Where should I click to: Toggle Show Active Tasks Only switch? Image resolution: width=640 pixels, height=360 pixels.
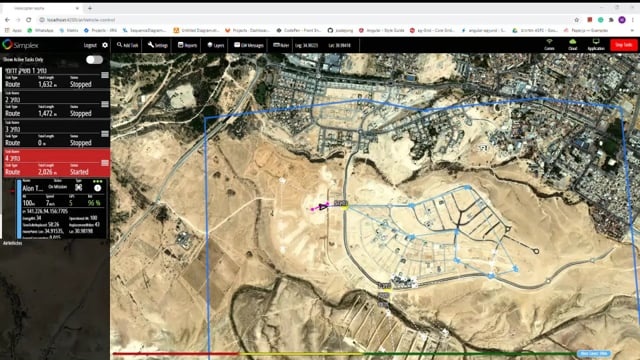click(x=94, y=60)
